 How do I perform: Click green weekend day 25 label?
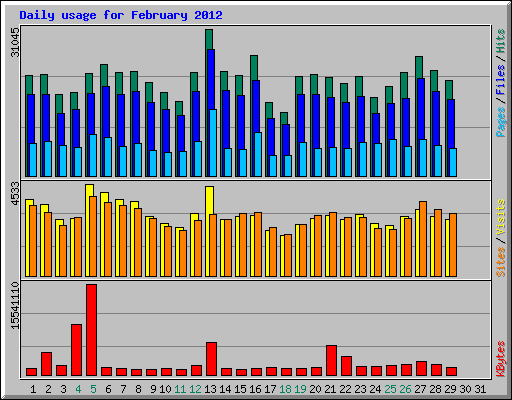click(x=390, y=389)
